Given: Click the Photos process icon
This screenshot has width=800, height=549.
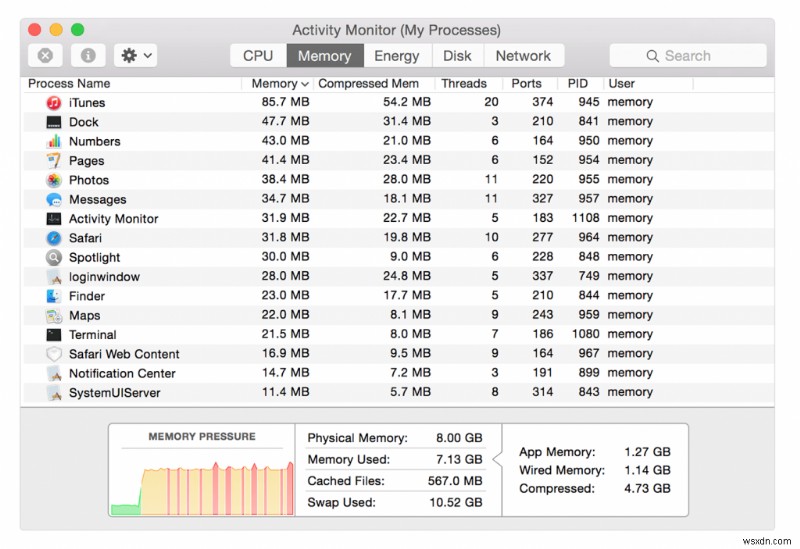Looking at the screenshot, I should point(54,180).
